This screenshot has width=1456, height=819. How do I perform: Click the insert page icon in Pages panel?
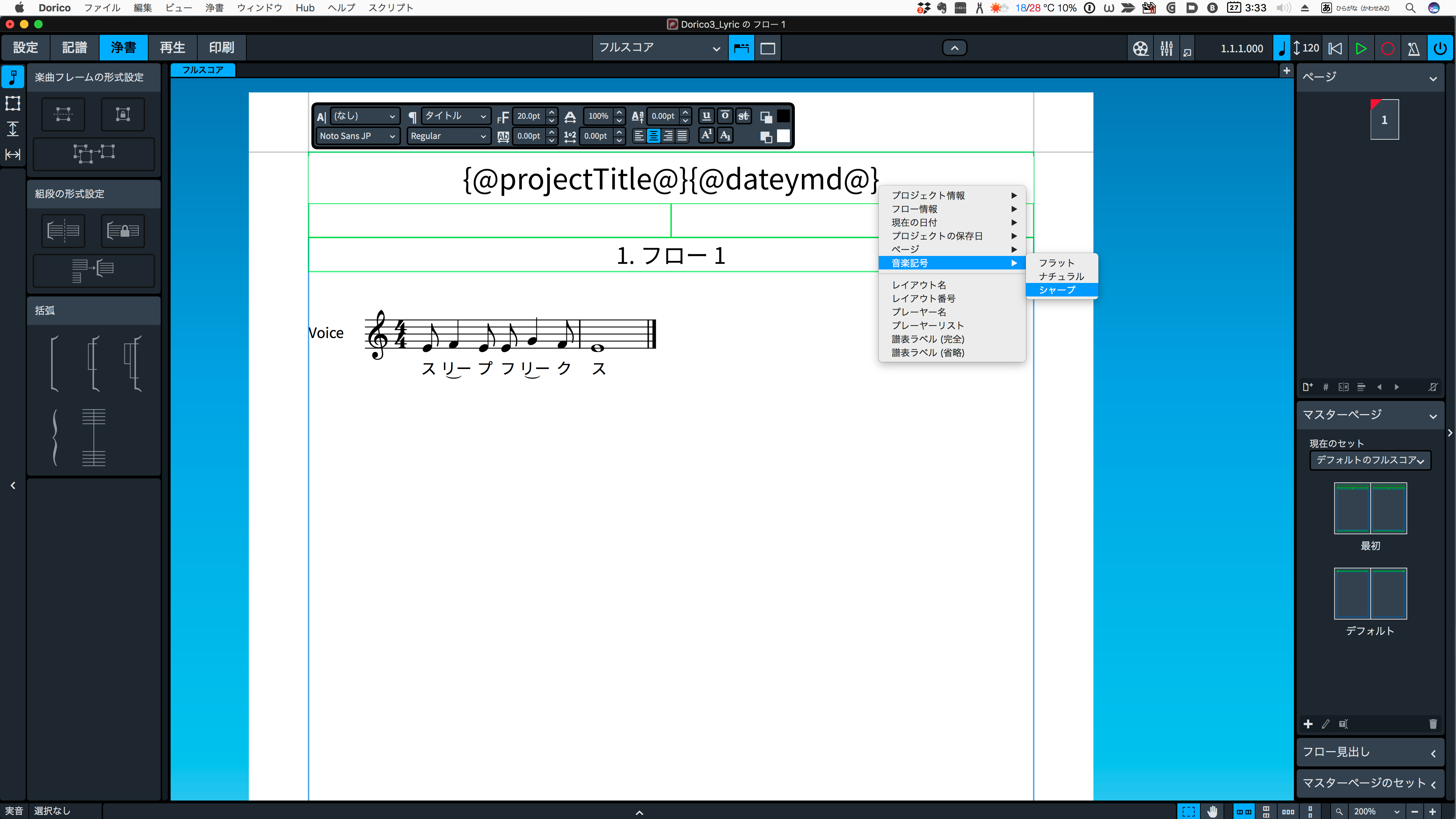coord(1307,387)
